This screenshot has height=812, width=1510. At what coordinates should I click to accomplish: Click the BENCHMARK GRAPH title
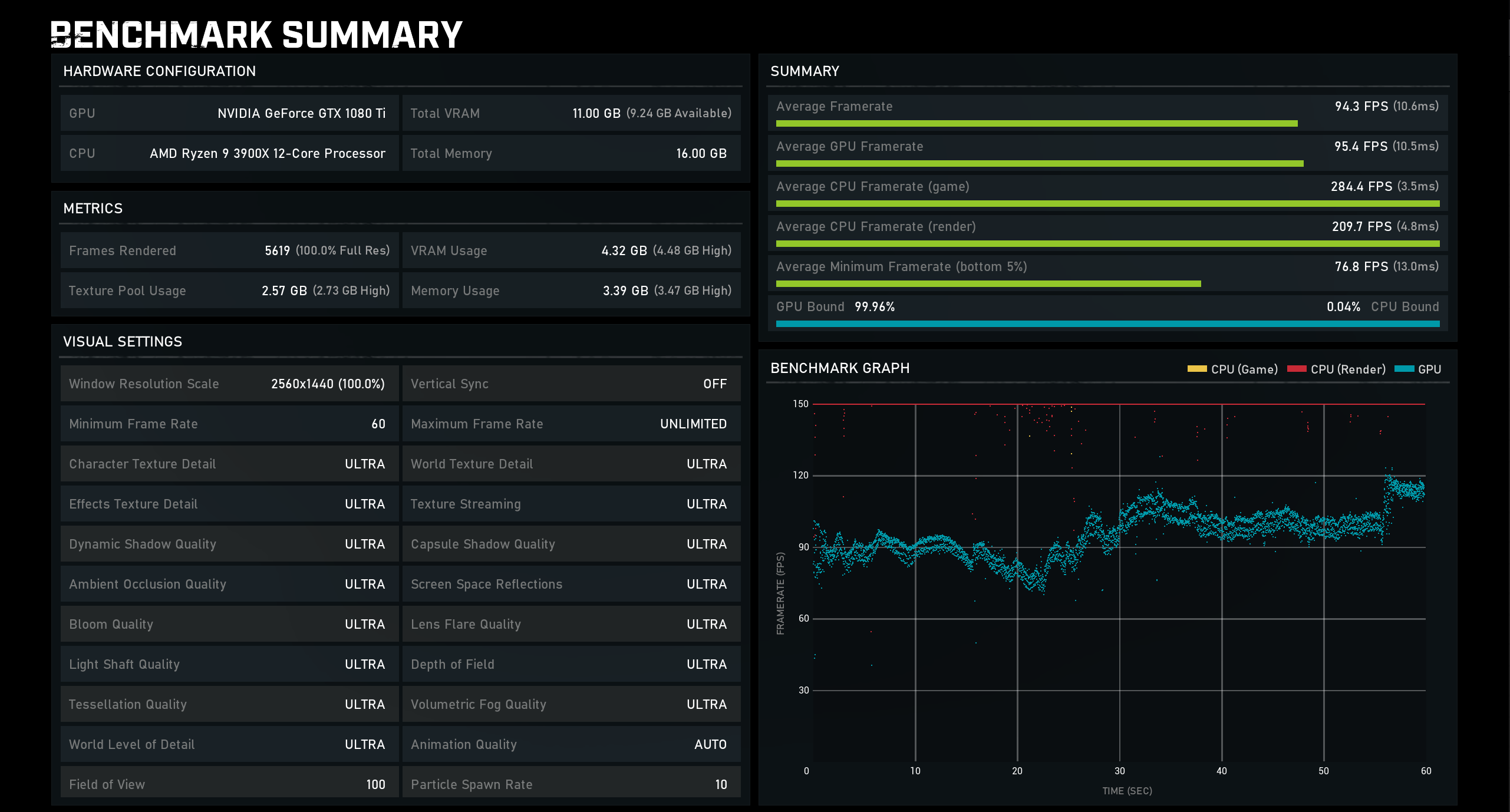point(839,368)
